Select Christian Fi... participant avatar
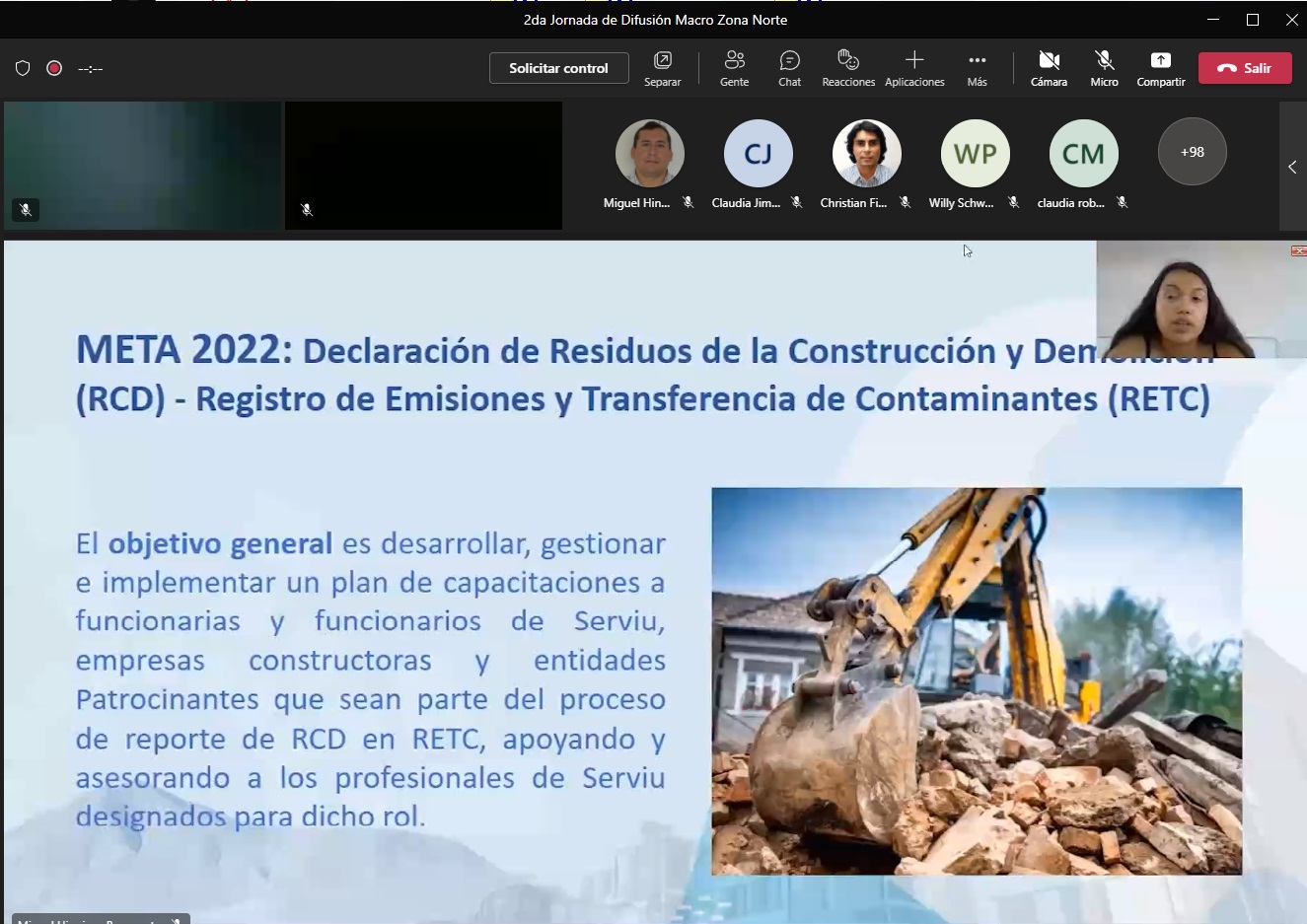 tap(867, 153)
